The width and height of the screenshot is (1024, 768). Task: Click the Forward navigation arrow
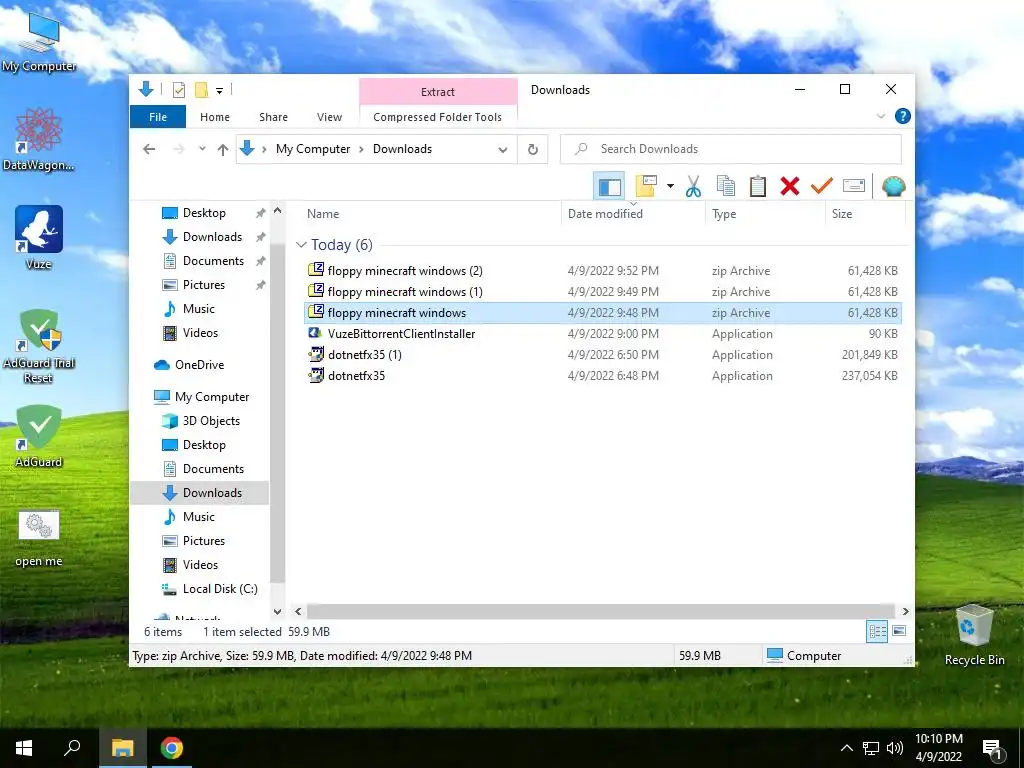(178, 150)
